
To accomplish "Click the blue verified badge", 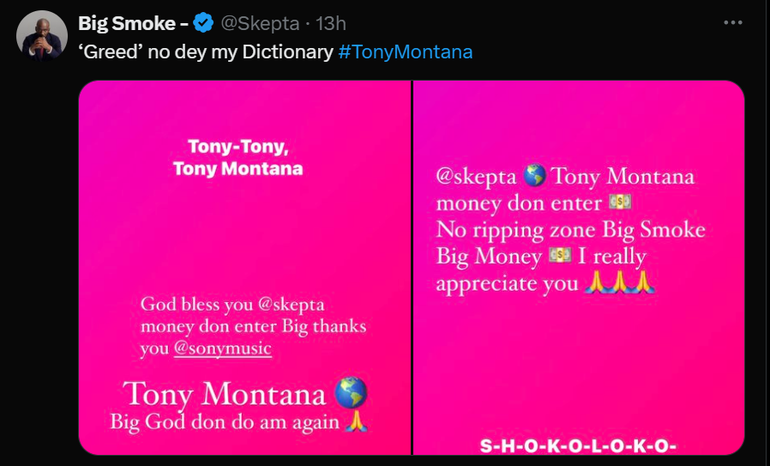I will click(x=201, y=23).
